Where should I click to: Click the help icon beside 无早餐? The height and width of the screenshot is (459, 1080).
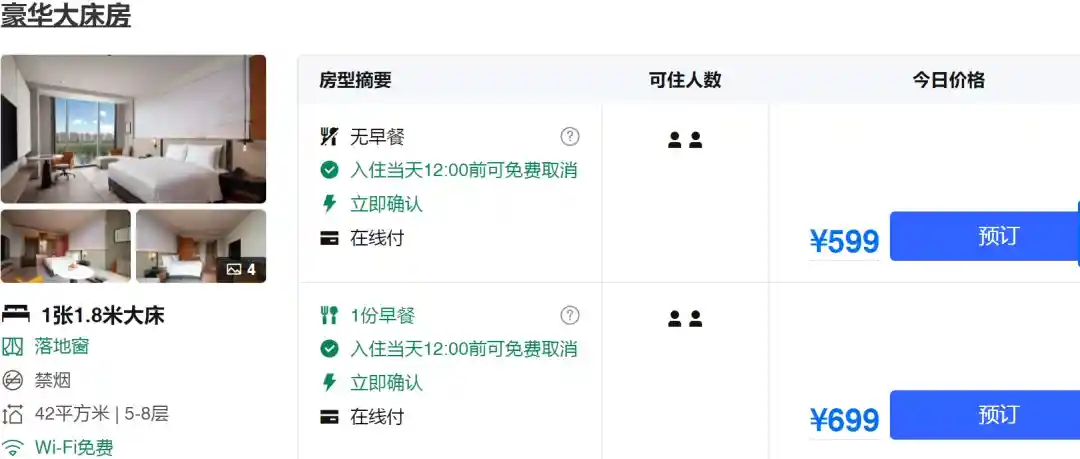[570, 136]
